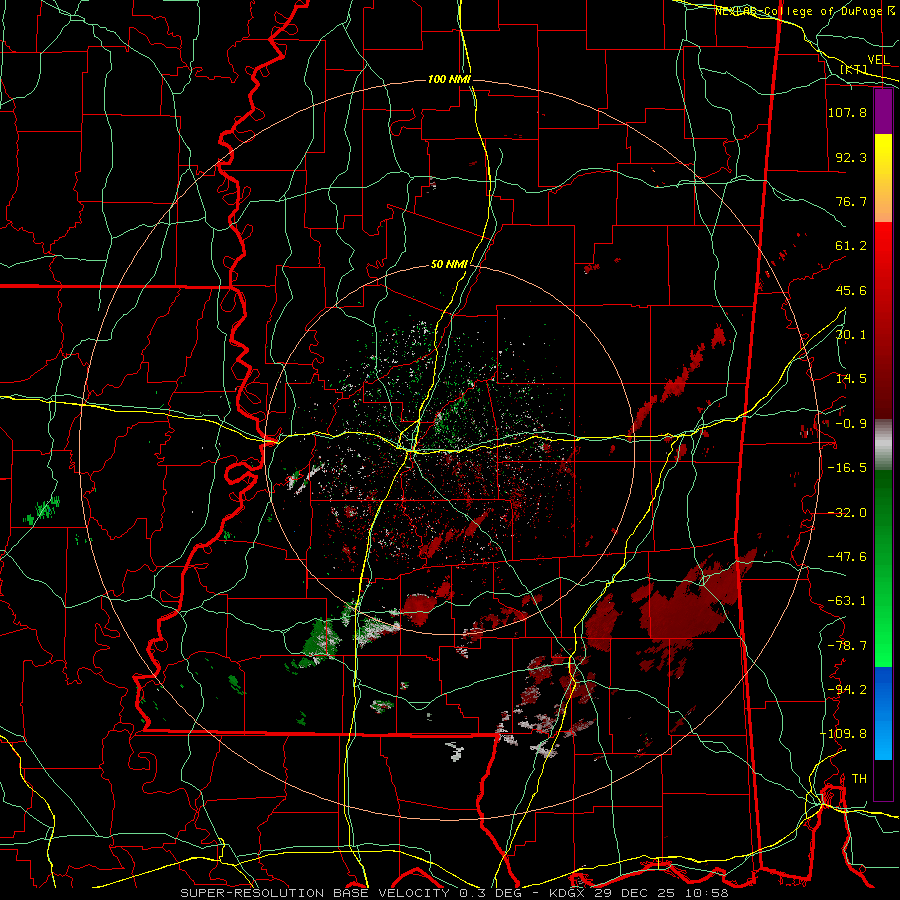Click the 76.7 velocity scale value
This screenshot has width=900, height=900.
(x=851, y=201)
